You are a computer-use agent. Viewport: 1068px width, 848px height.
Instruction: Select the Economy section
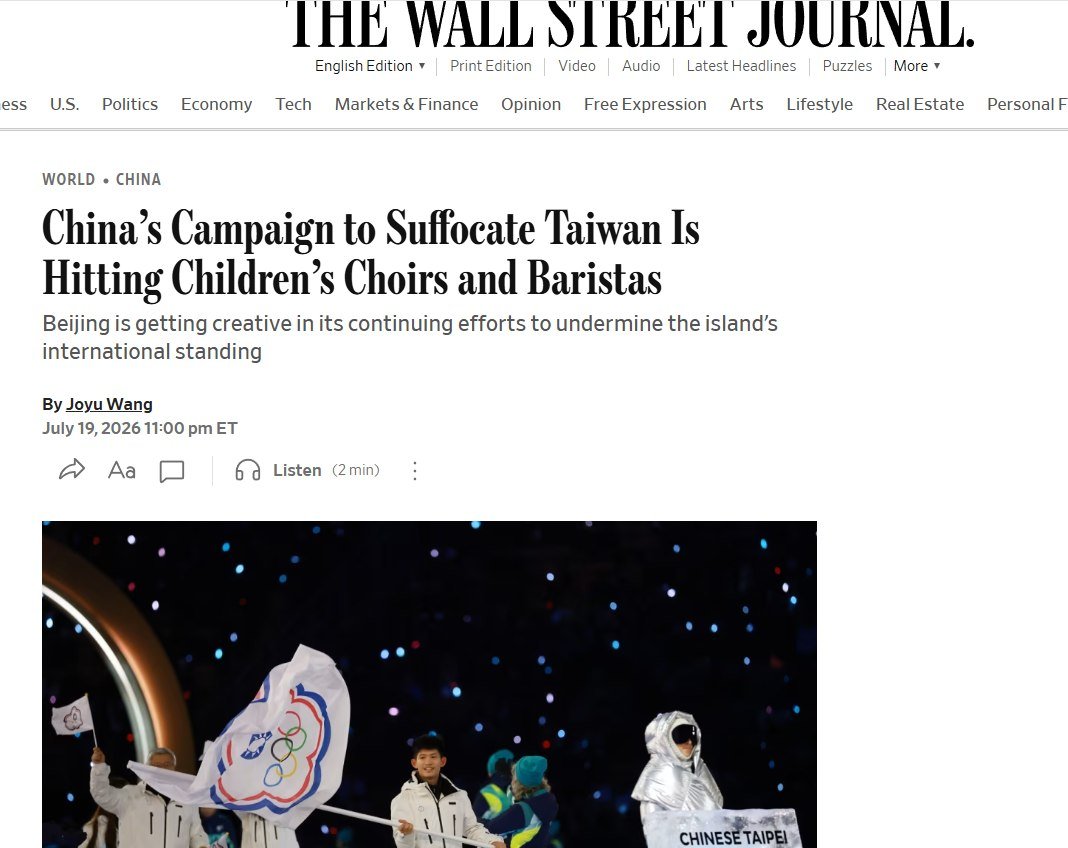tap(217, 104)
